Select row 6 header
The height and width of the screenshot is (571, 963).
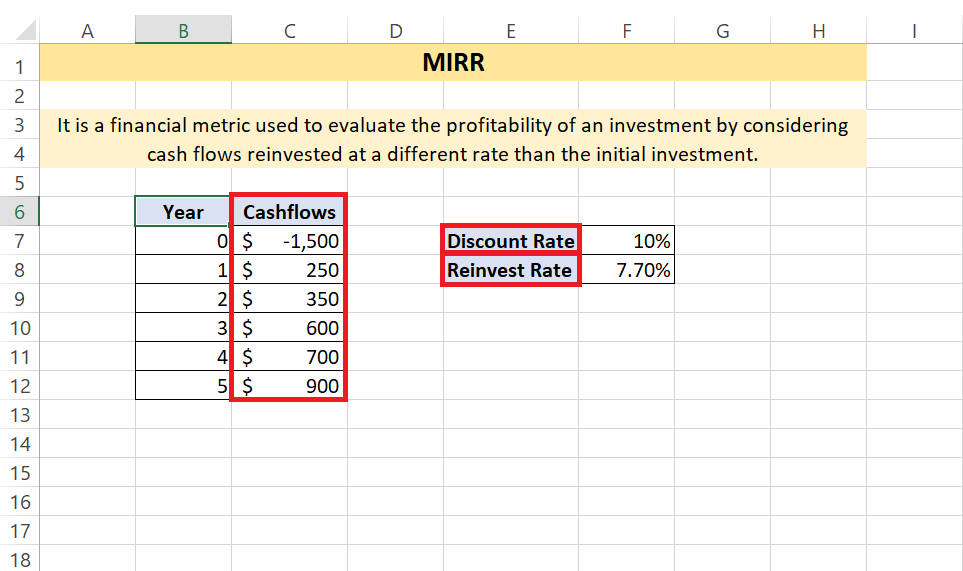(x=20, y=211)
